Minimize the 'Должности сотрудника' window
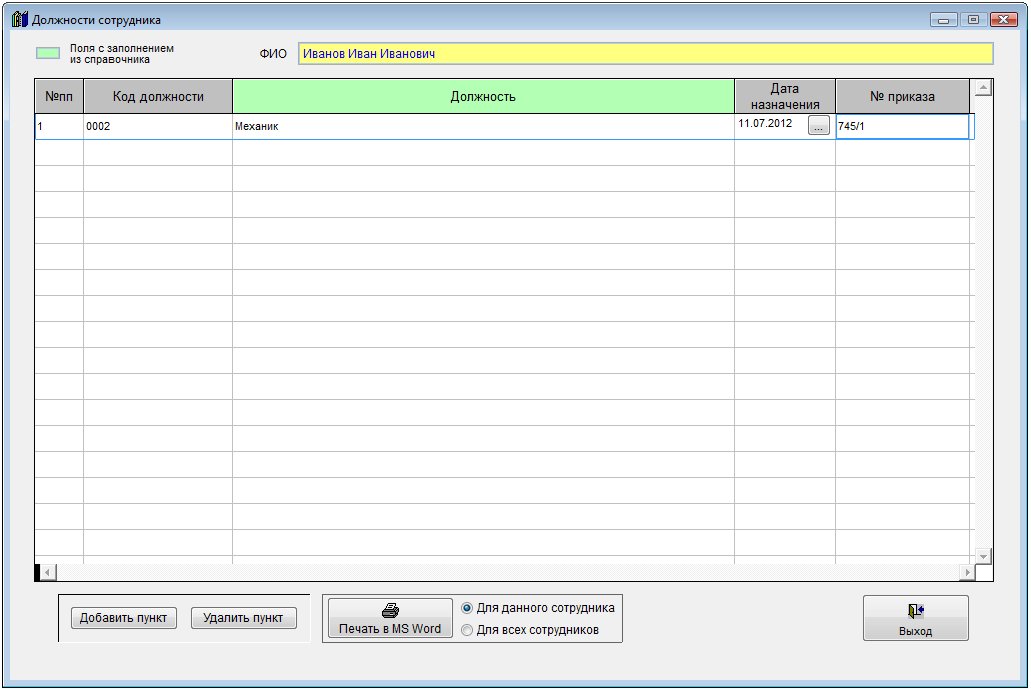The width and height of the screenshot is (1031, 690). (944, 20)
